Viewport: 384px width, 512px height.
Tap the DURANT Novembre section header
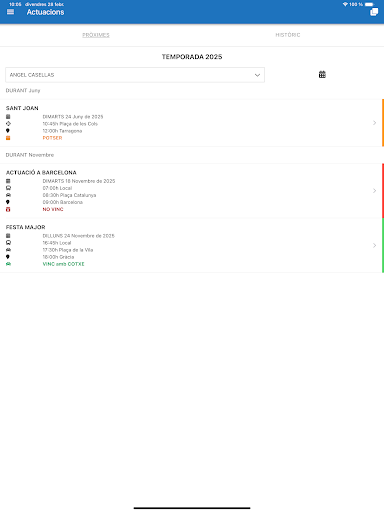30,155
